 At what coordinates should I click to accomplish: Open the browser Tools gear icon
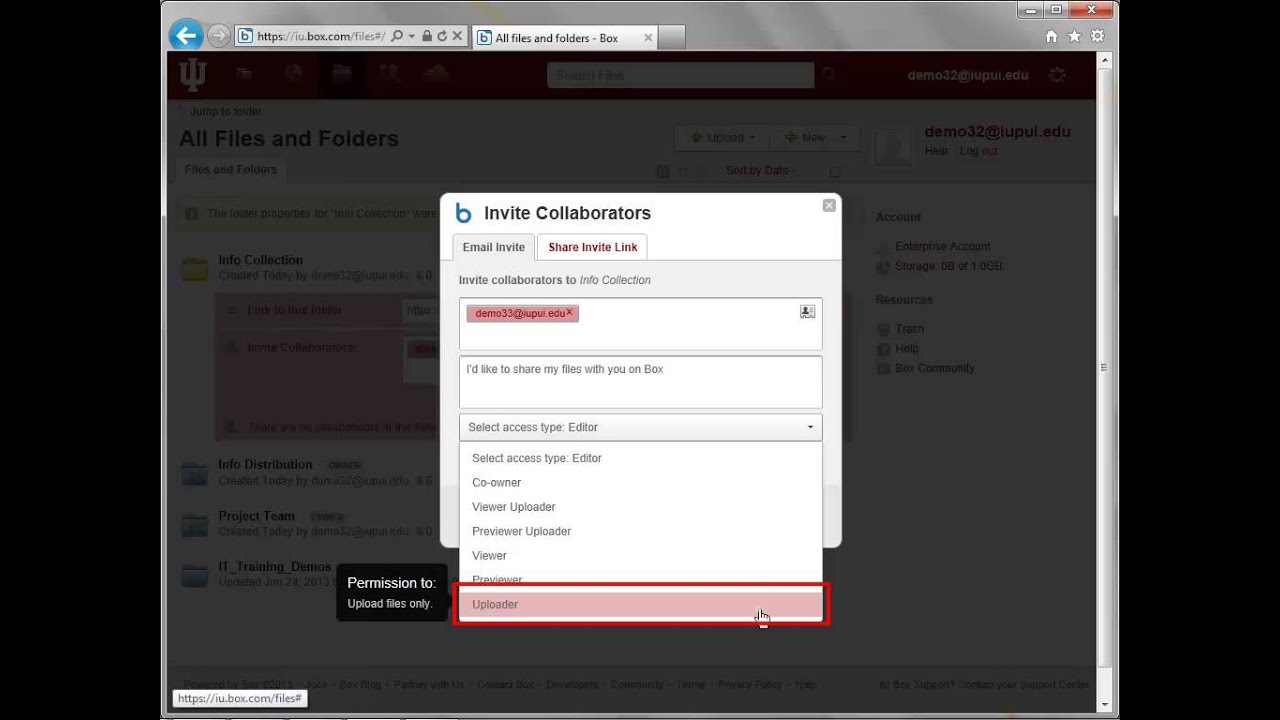tap(1097, 36)
